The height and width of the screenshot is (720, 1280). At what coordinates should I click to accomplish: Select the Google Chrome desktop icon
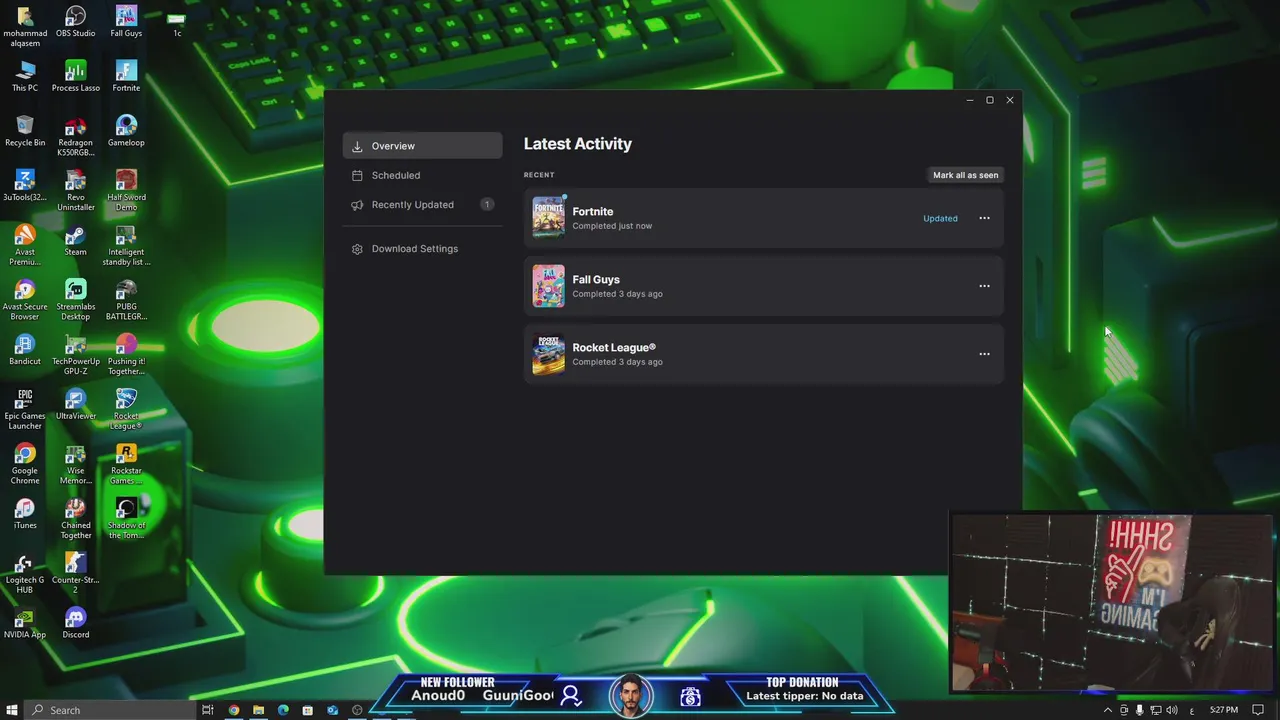point(25,465)
